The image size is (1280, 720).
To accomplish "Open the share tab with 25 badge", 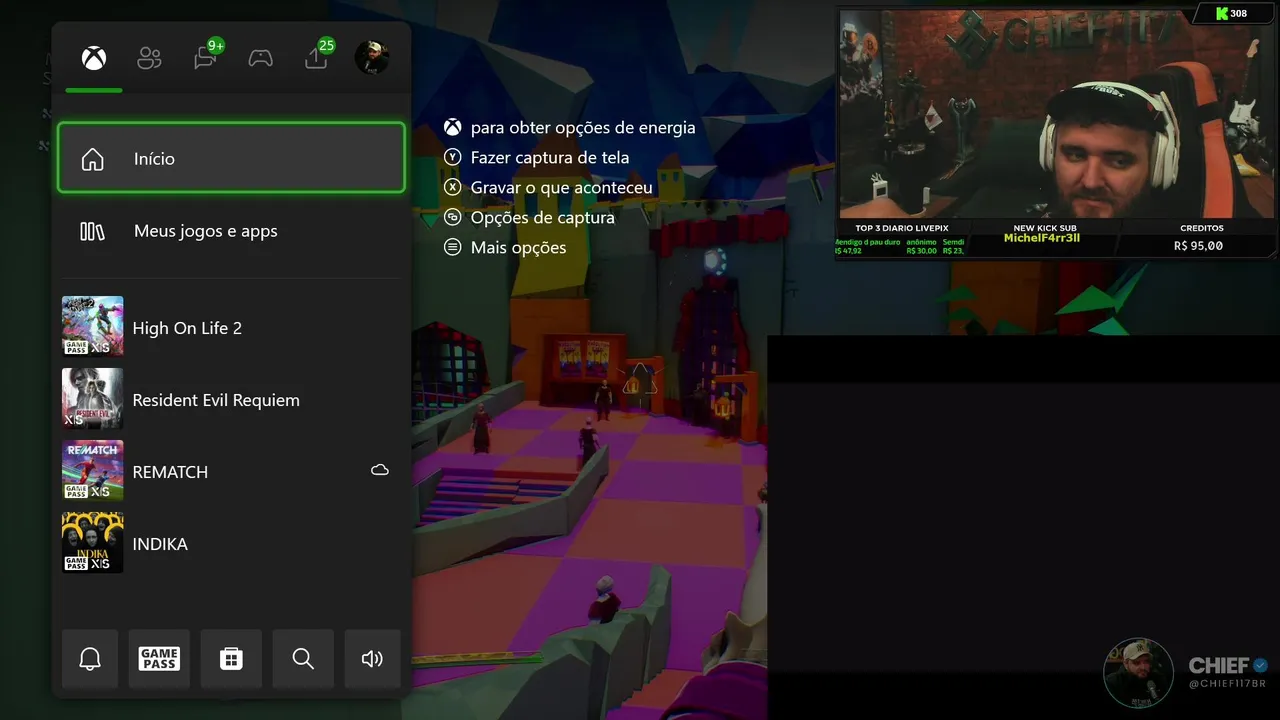I will pos(318,55).
